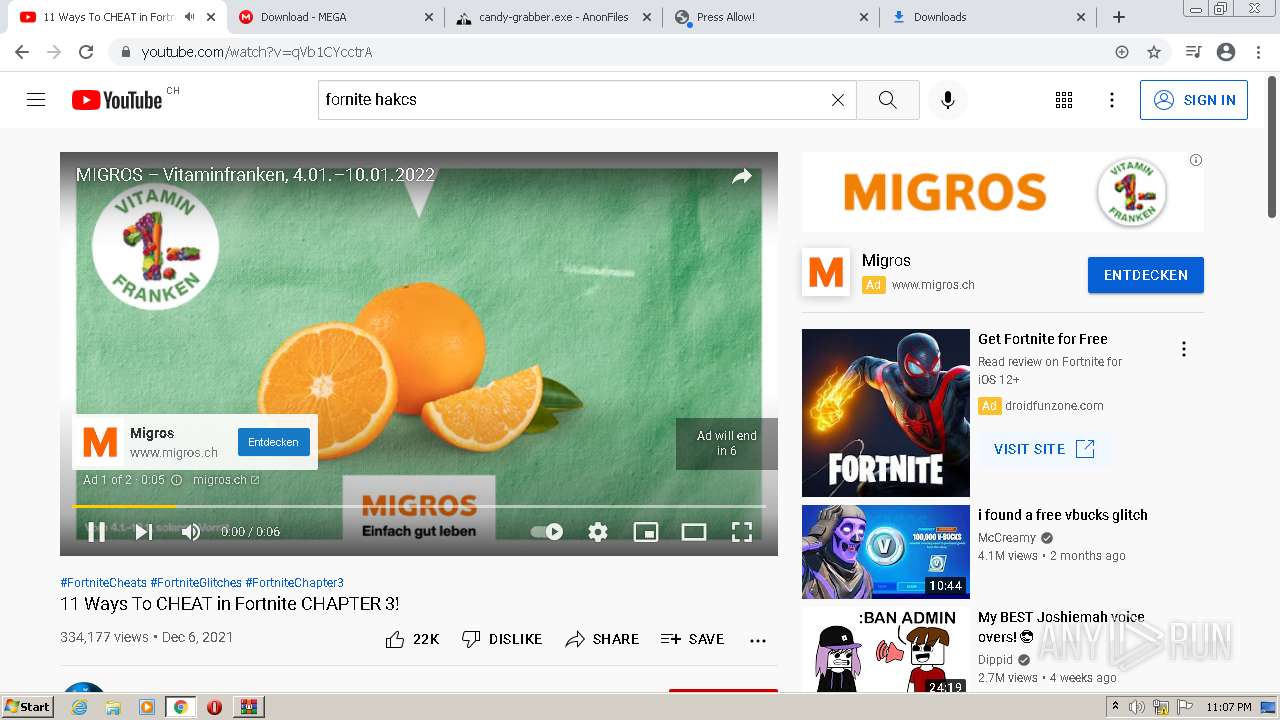Switch to theater mode
Screen dimensions: 1280x720
(694, 532)
